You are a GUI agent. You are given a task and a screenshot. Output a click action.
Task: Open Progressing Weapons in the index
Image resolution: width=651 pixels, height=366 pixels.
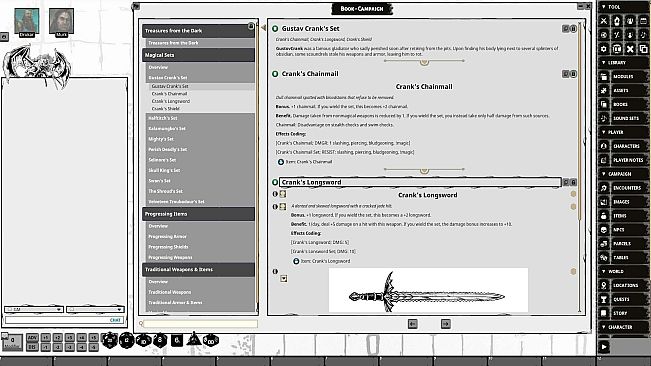click(x=170, y=257)
